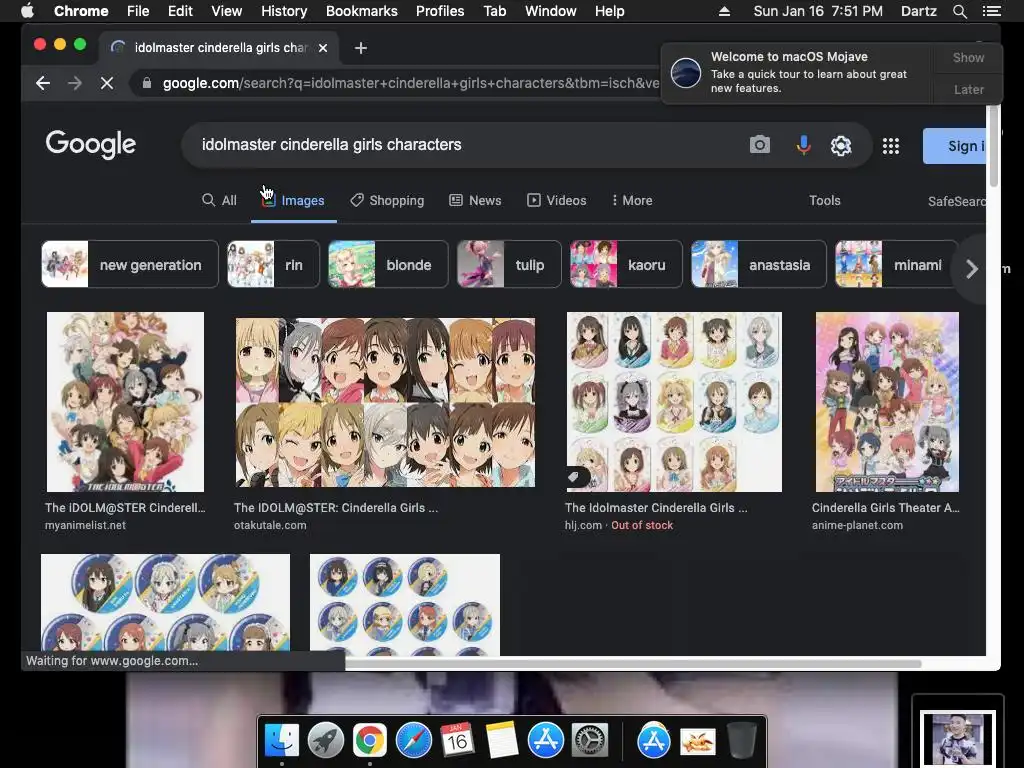This screenshot has height=768, width=1024.
Task: Click the Cinderella Girls Theater result title
Action: (x=886, y=507)
